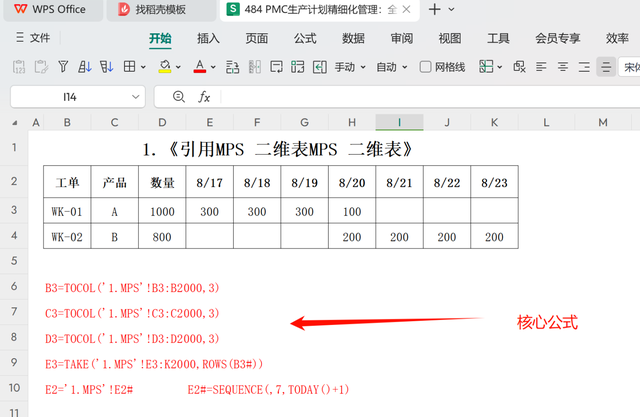Open the 会员专享 ribbon tab
640x417 pixels.
(558, 38)
